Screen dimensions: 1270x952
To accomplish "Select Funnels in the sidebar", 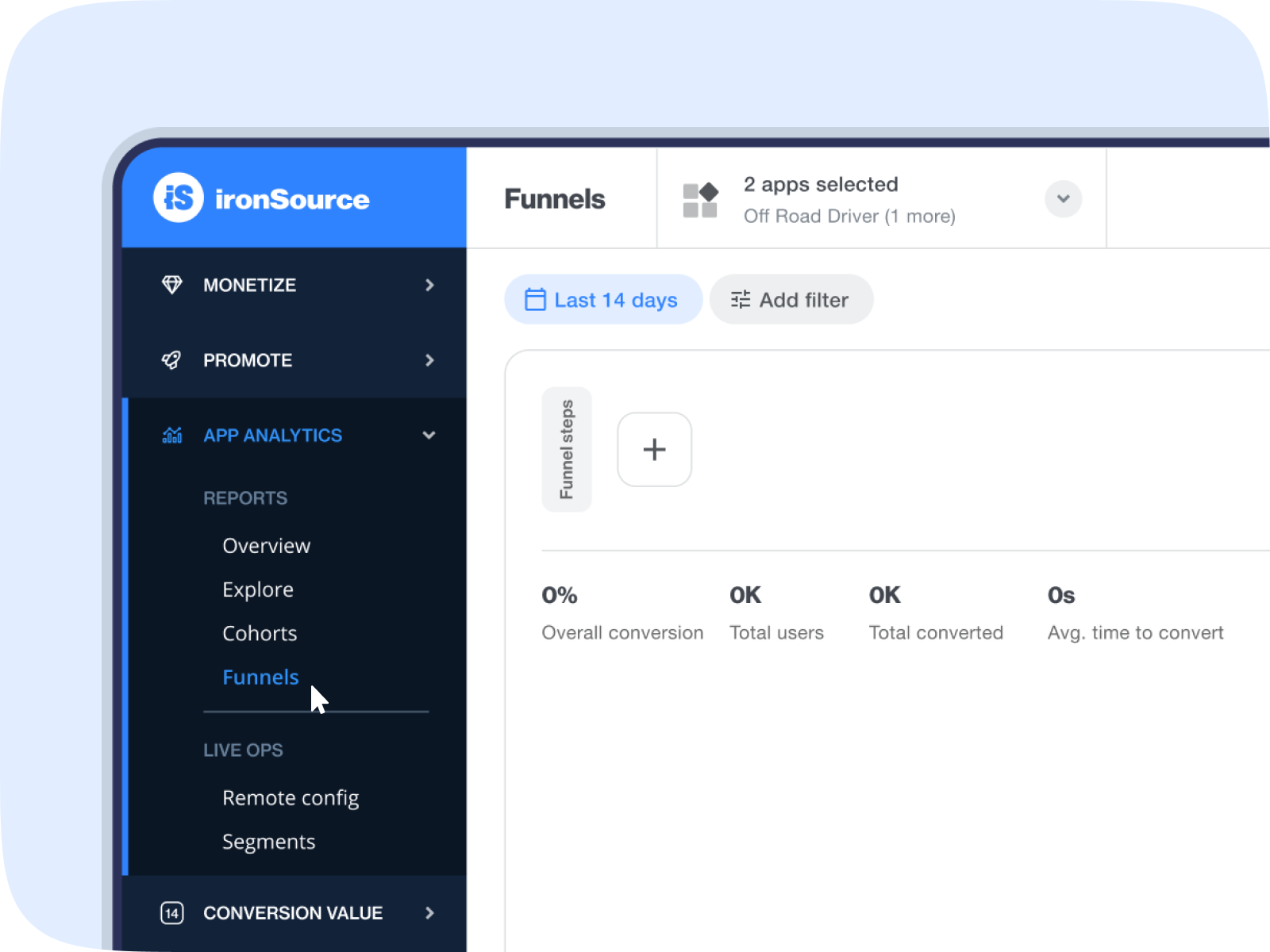I will click(260, 678).
